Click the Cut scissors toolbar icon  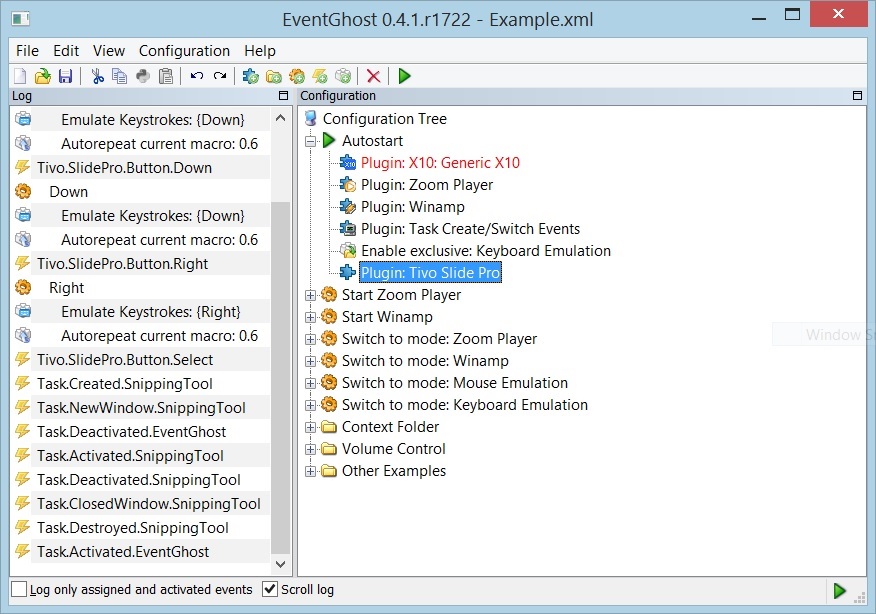pos(97,76)
